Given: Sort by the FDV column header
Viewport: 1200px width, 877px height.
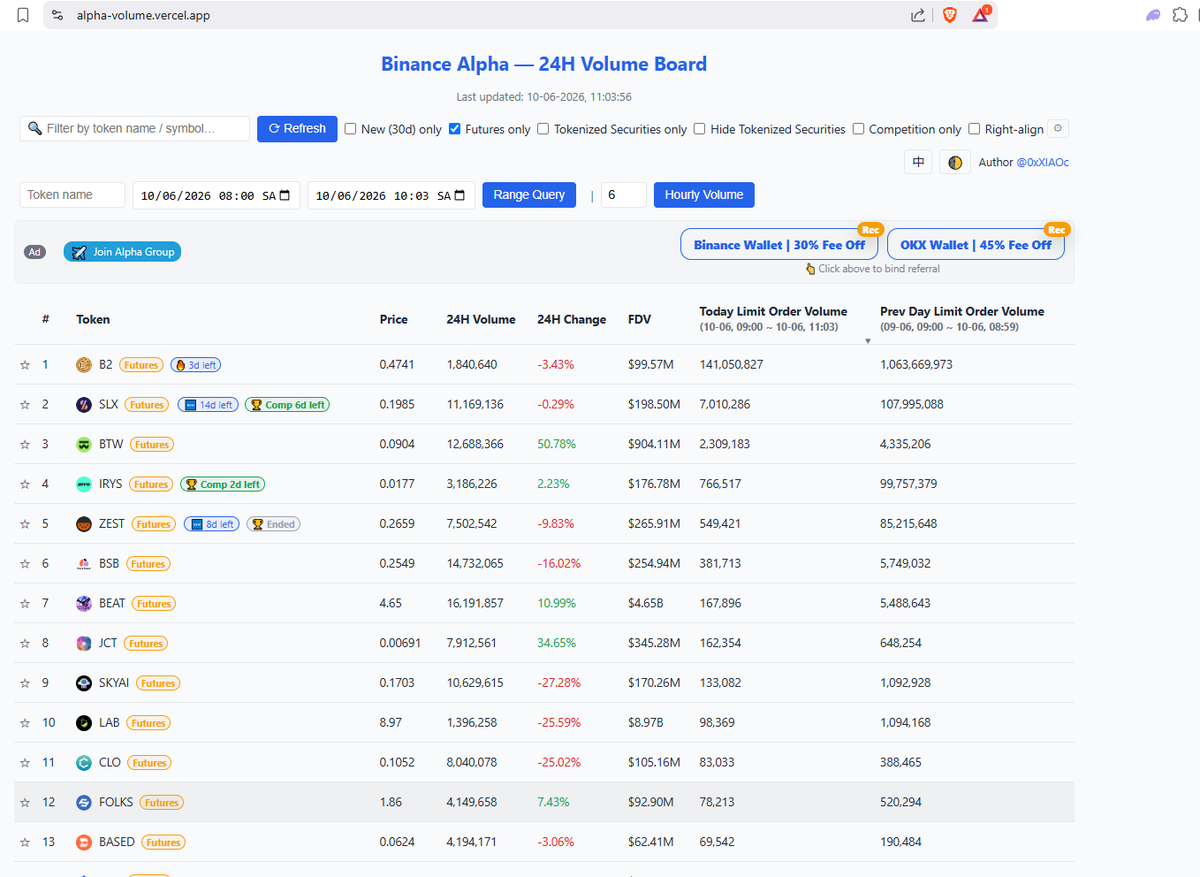Looking at the screenshot, I should pyautogui.click(x=639, y=320).
